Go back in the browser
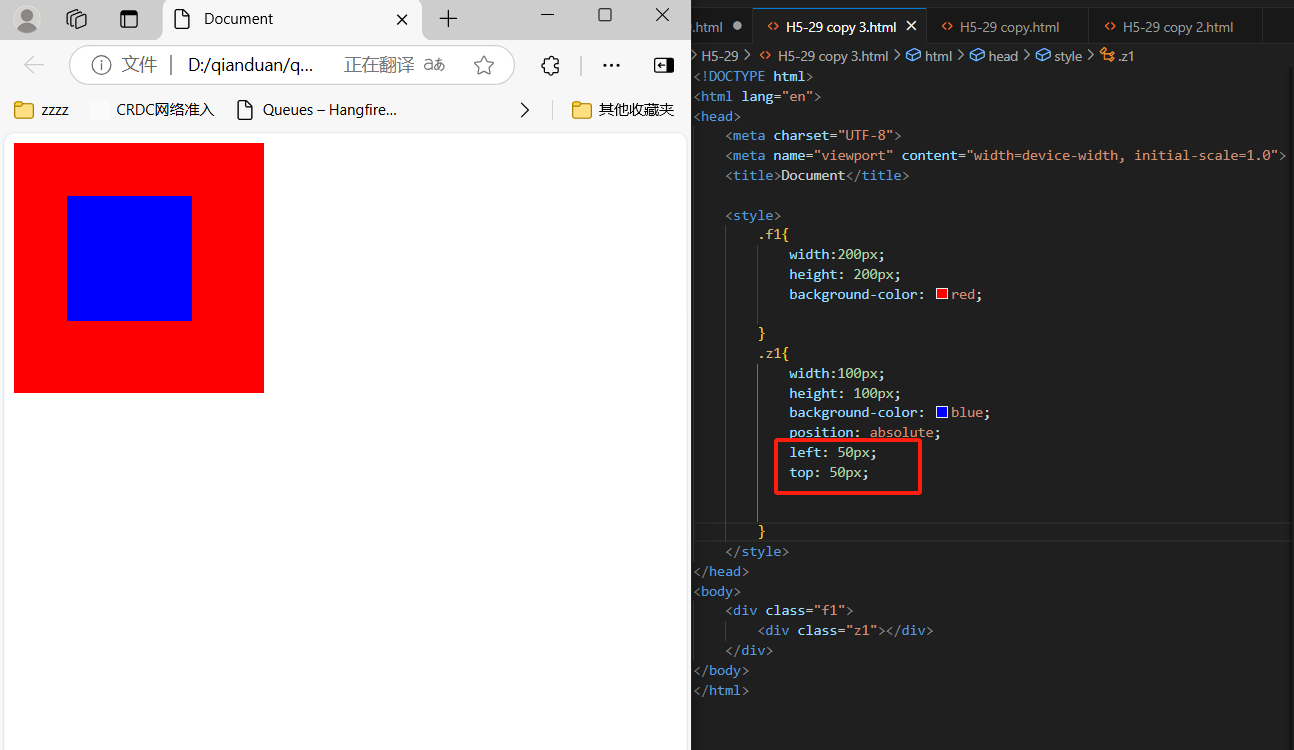 [x=34, y=65]
